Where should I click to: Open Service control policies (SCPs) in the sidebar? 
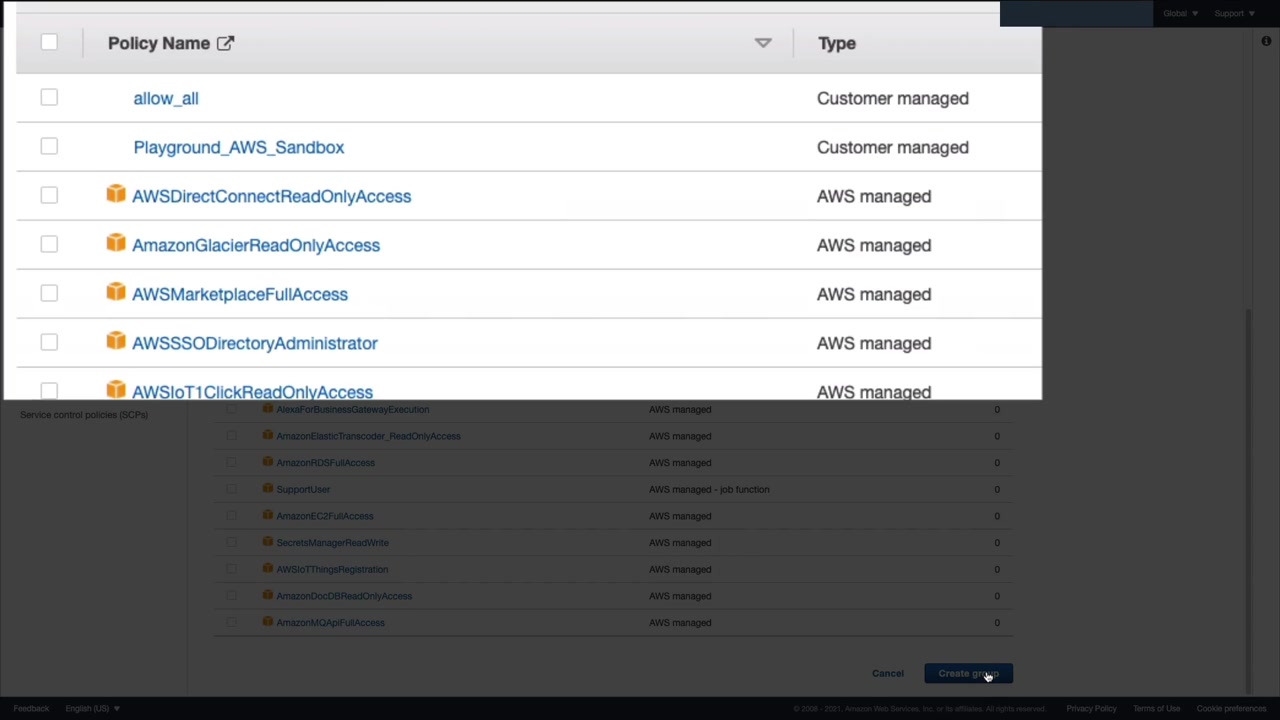point(84,415)
